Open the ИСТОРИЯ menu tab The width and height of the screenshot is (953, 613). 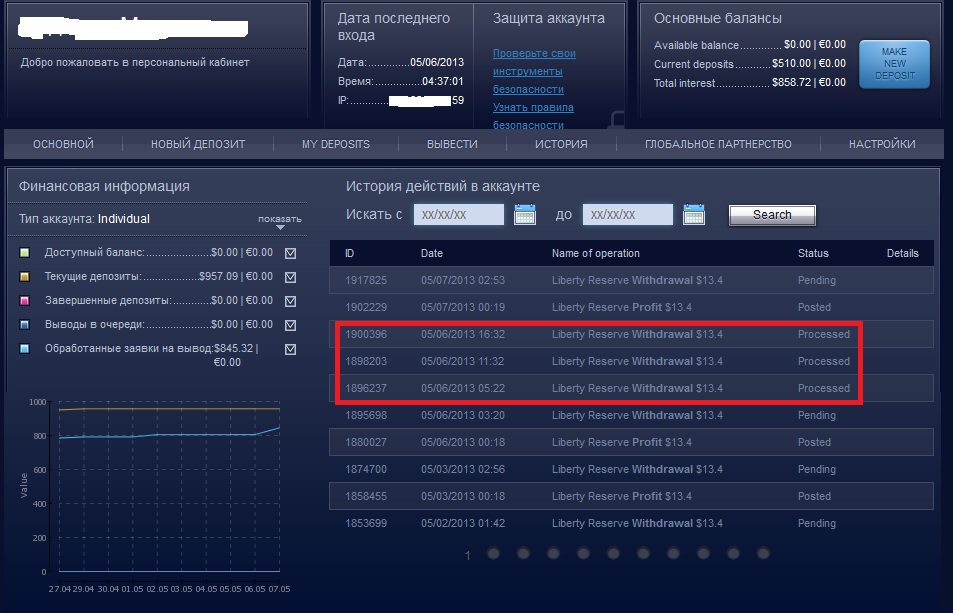pyautogui.click(x=560, y=144)
